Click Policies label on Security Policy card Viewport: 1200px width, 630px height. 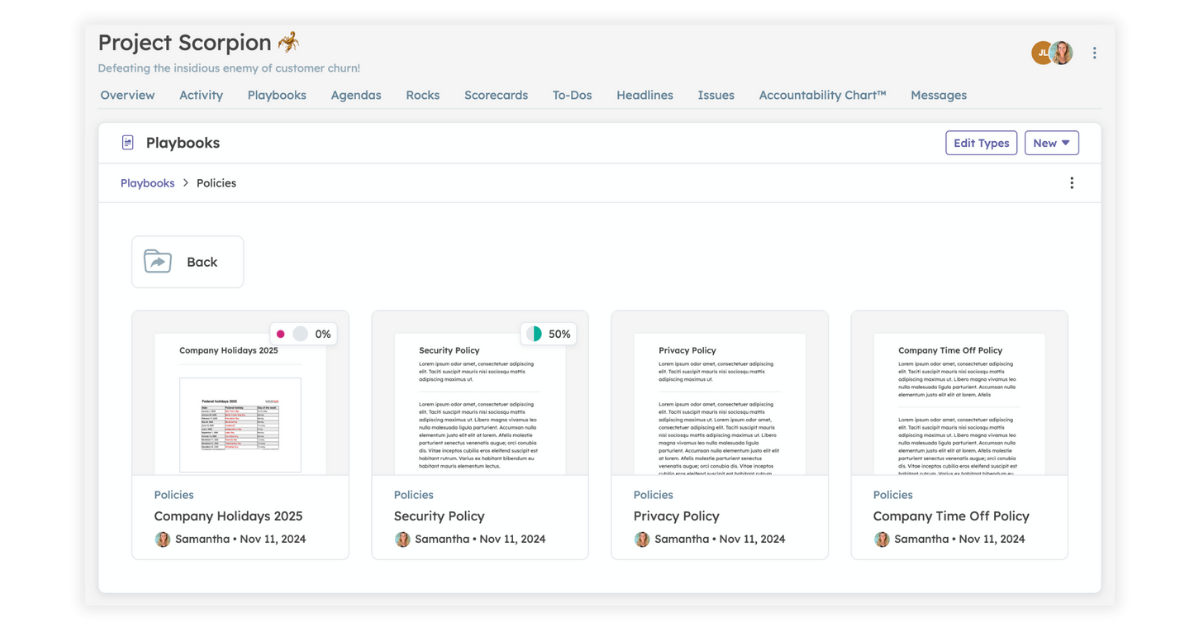tap(414, 495)
